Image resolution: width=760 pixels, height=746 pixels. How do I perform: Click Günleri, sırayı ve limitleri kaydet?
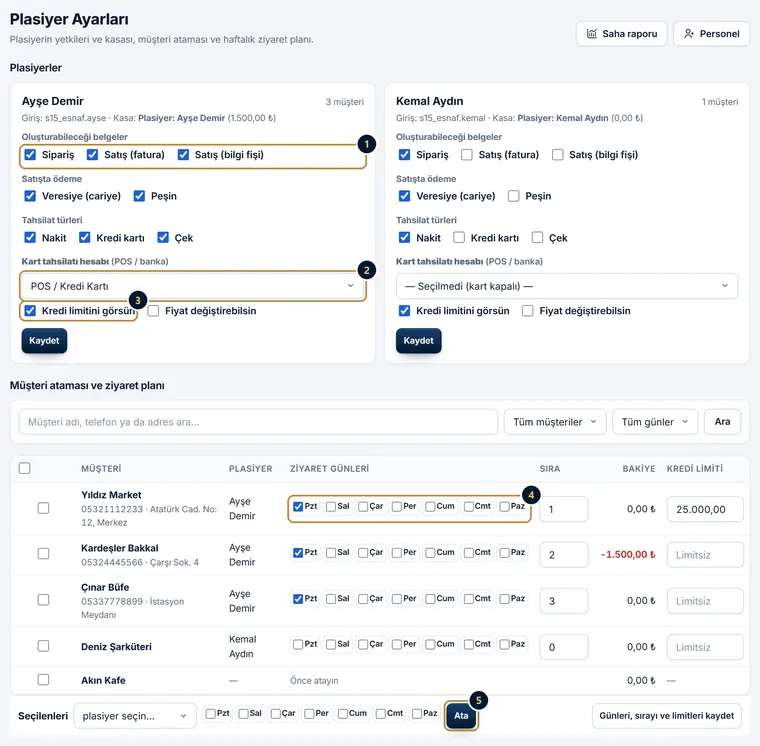point(666,716)
